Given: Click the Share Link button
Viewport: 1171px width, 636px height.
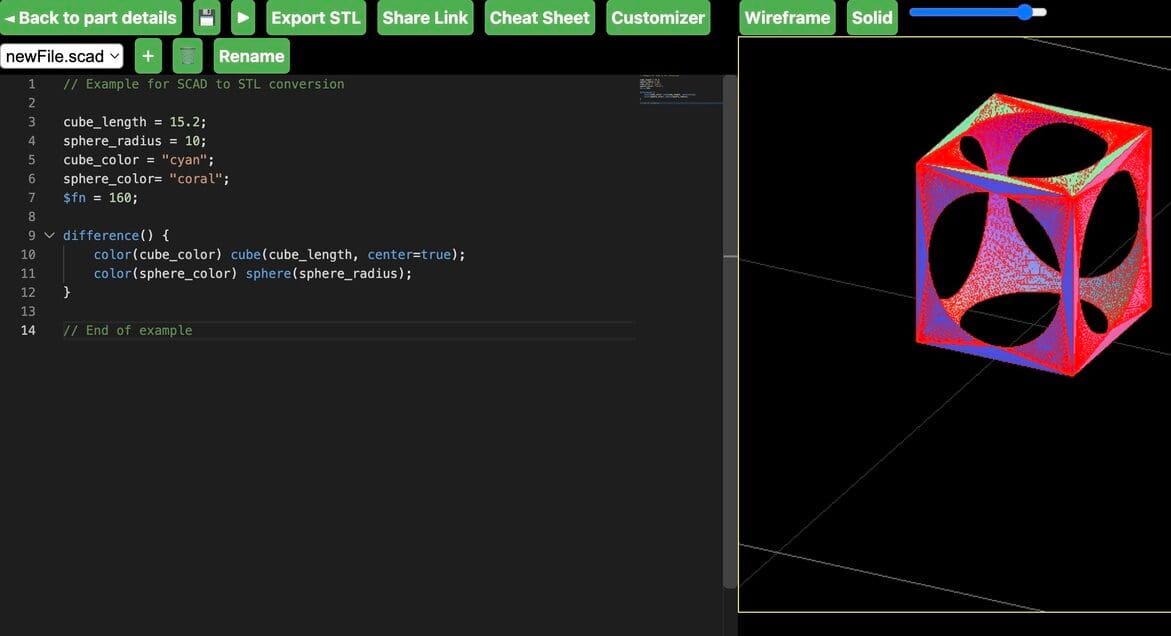Looking at the screenshot, I should coord(425,18).
